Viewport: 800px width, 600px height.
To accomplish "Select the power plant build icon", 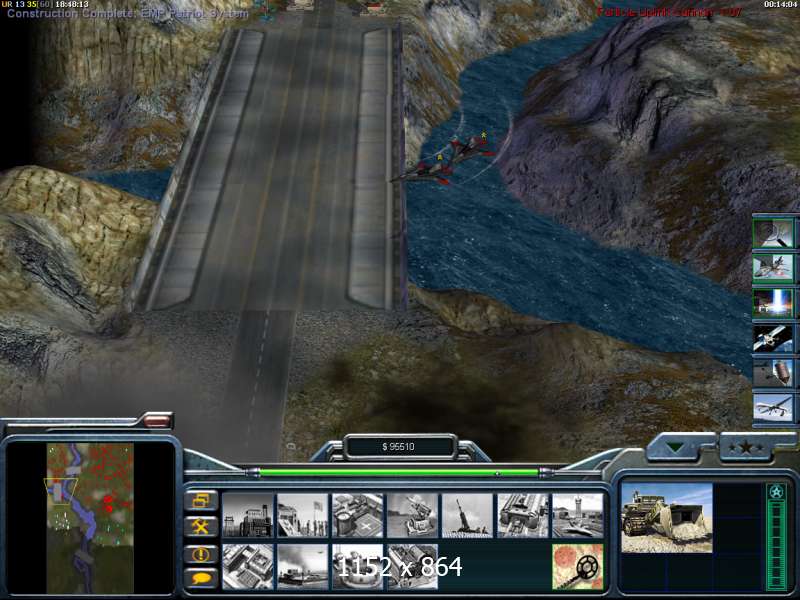I will click(x=248, y=515).
